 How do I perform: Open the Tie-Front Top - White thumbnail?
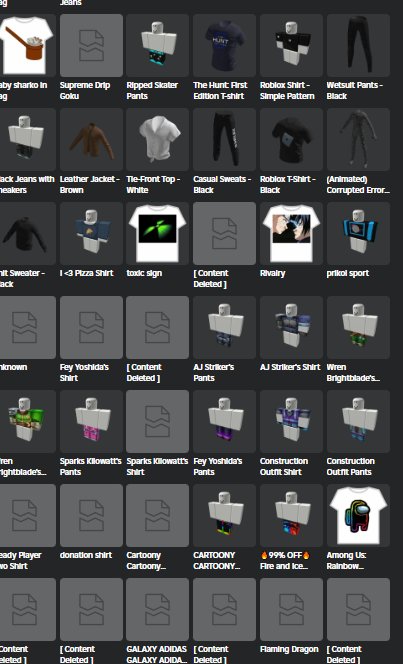(x=157, y=139)
